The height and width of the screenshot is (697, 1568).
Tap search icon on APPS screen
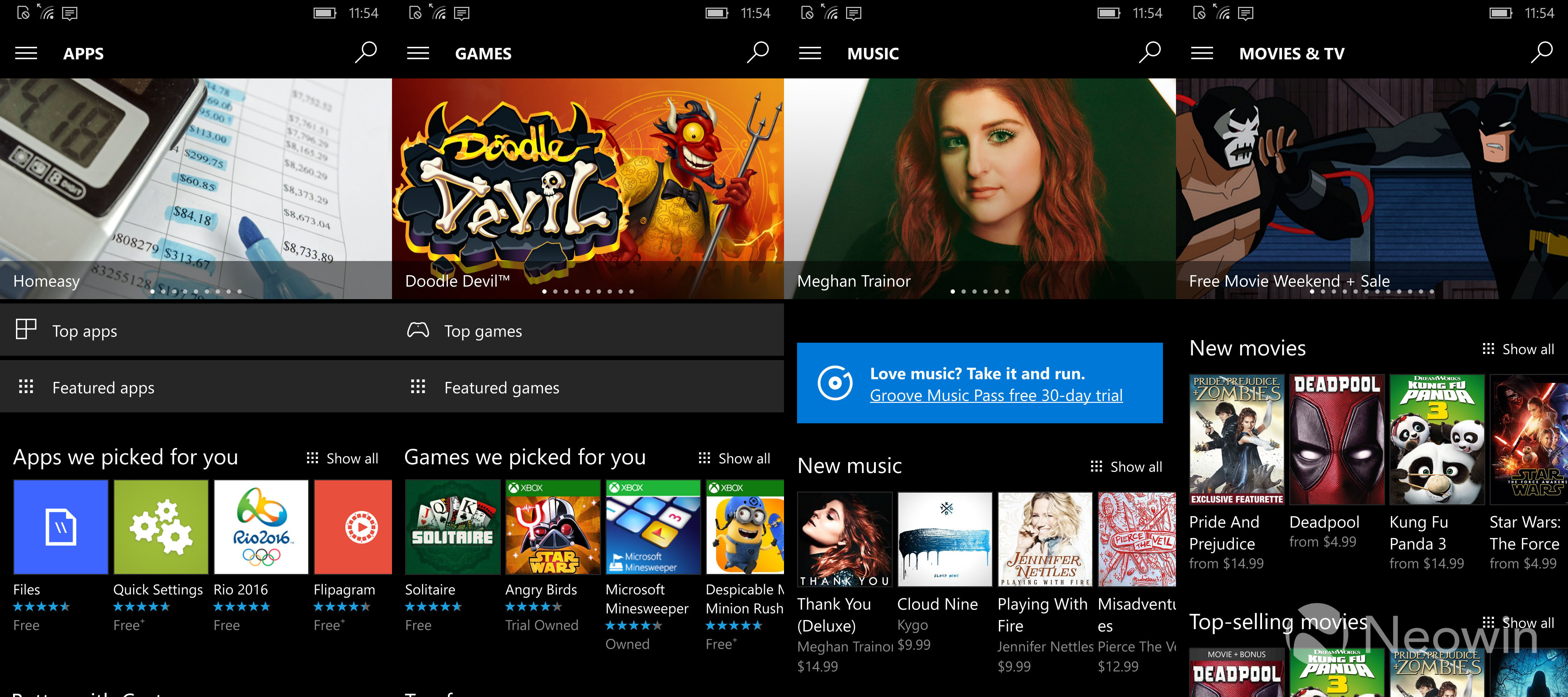366,52
